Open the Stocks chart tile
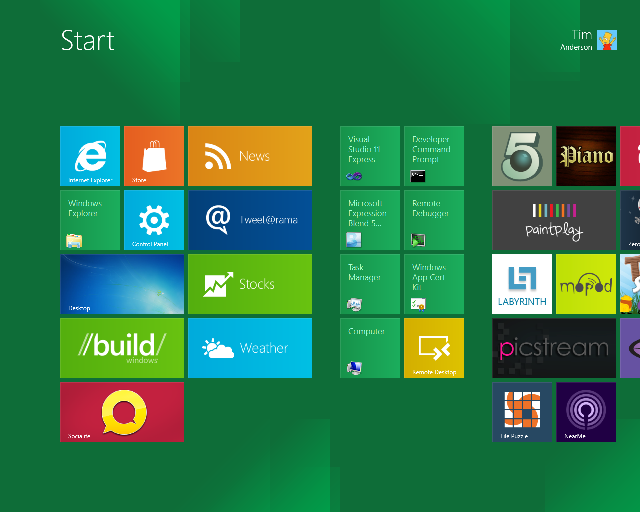This screenshot has width=640, height=512. [x=250, y=284]
